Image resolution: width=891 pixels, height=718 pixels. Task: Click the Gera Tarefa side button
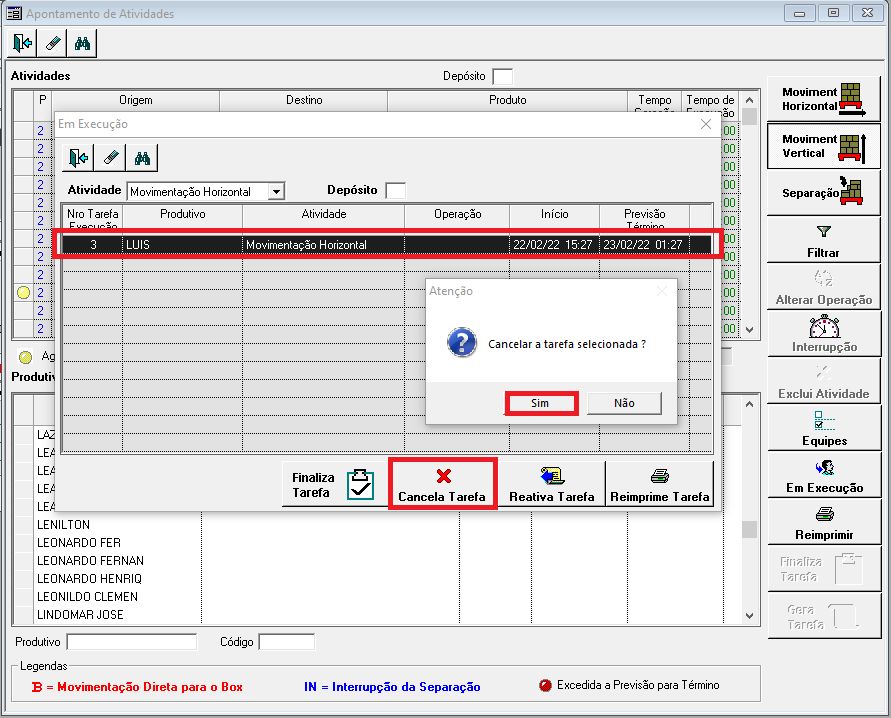(823, 616)
